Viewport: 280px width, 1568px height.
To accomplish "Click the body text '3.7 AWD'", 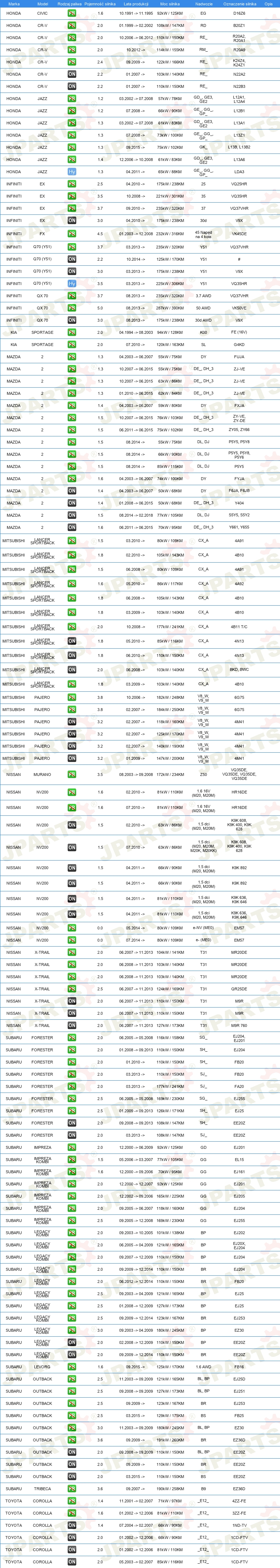I will [203, 296].
